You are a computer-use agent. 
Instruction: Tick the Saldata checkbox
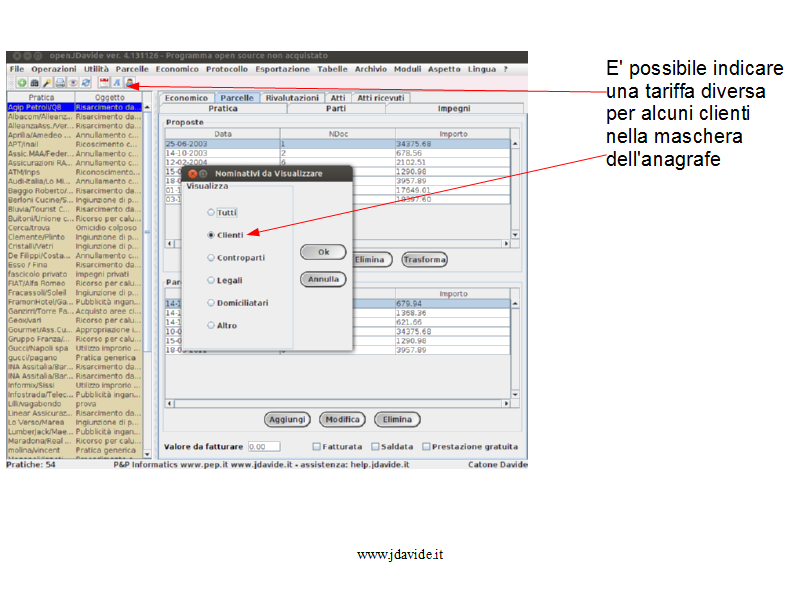pyautogui.click(x=376, y=447)
